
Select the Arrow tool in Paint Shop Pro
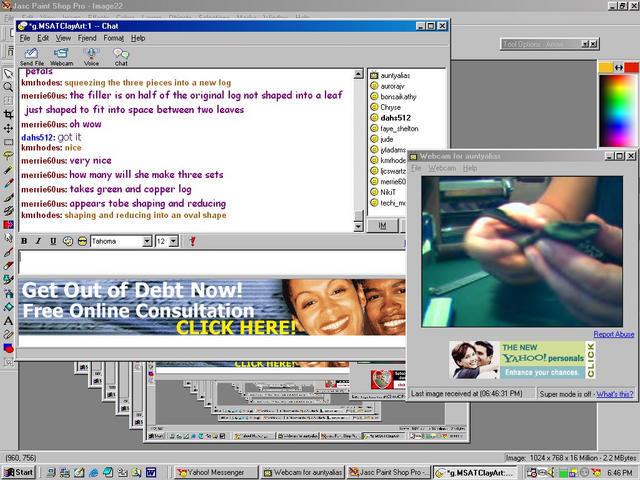[x=8, y=74]
